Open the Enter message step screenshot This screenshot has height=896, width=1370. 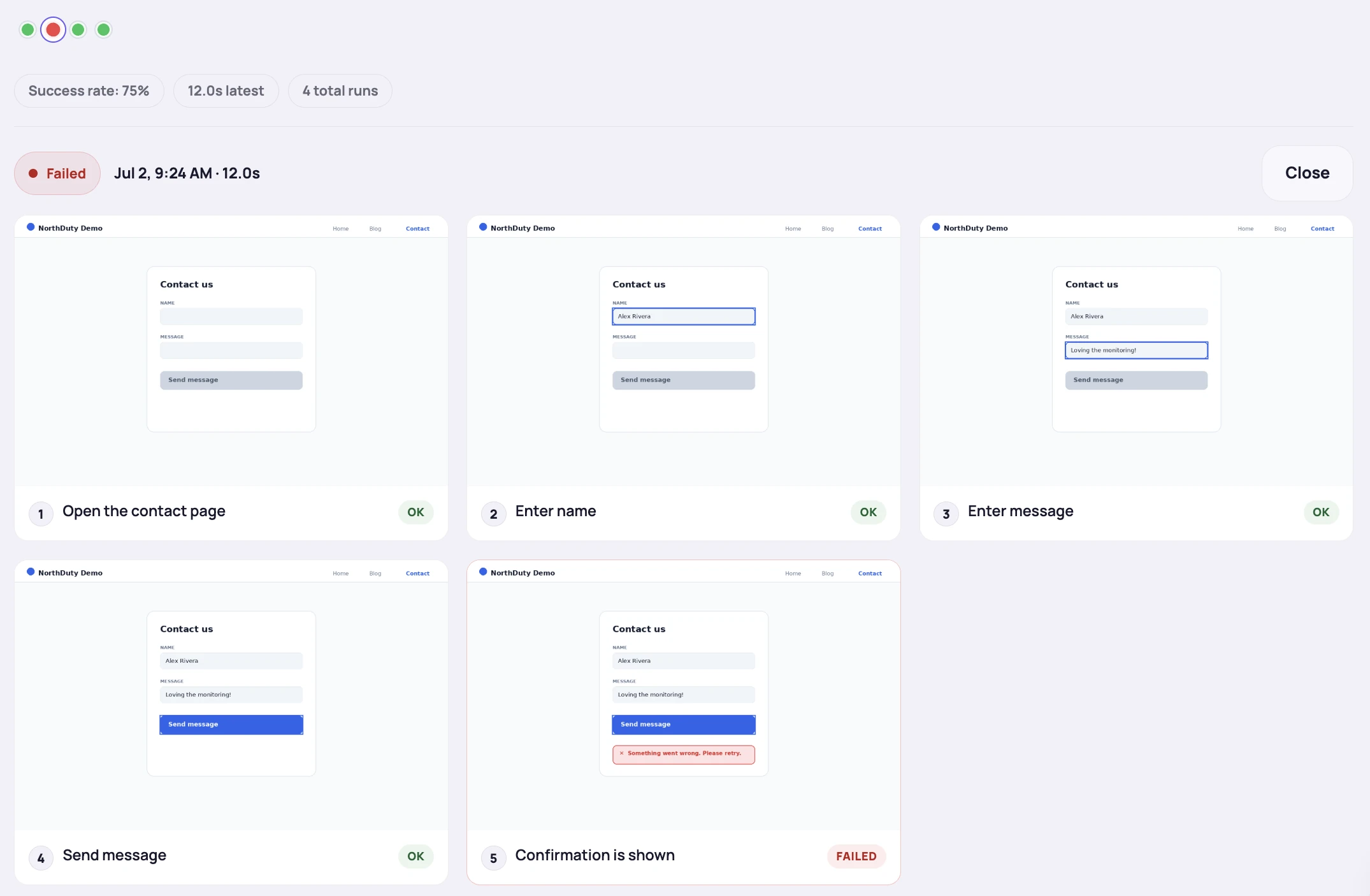click(x=1136, y=351)
